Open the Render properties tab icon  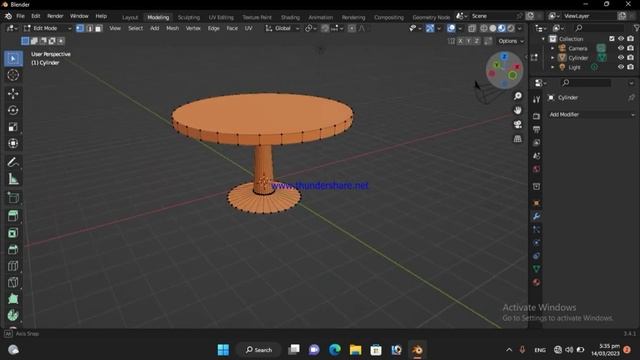[536, 116]
